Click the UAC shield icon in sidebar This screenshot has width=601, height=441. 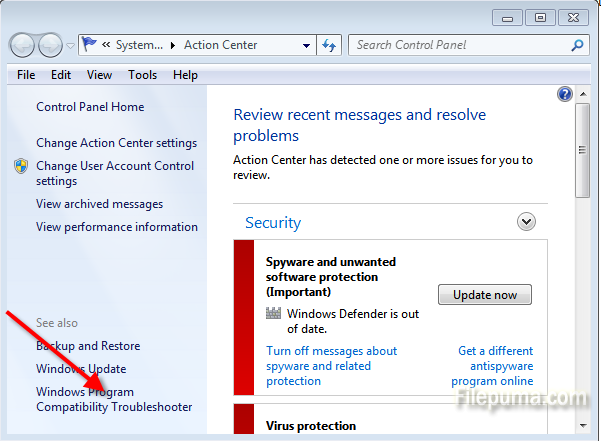(21, 166)
